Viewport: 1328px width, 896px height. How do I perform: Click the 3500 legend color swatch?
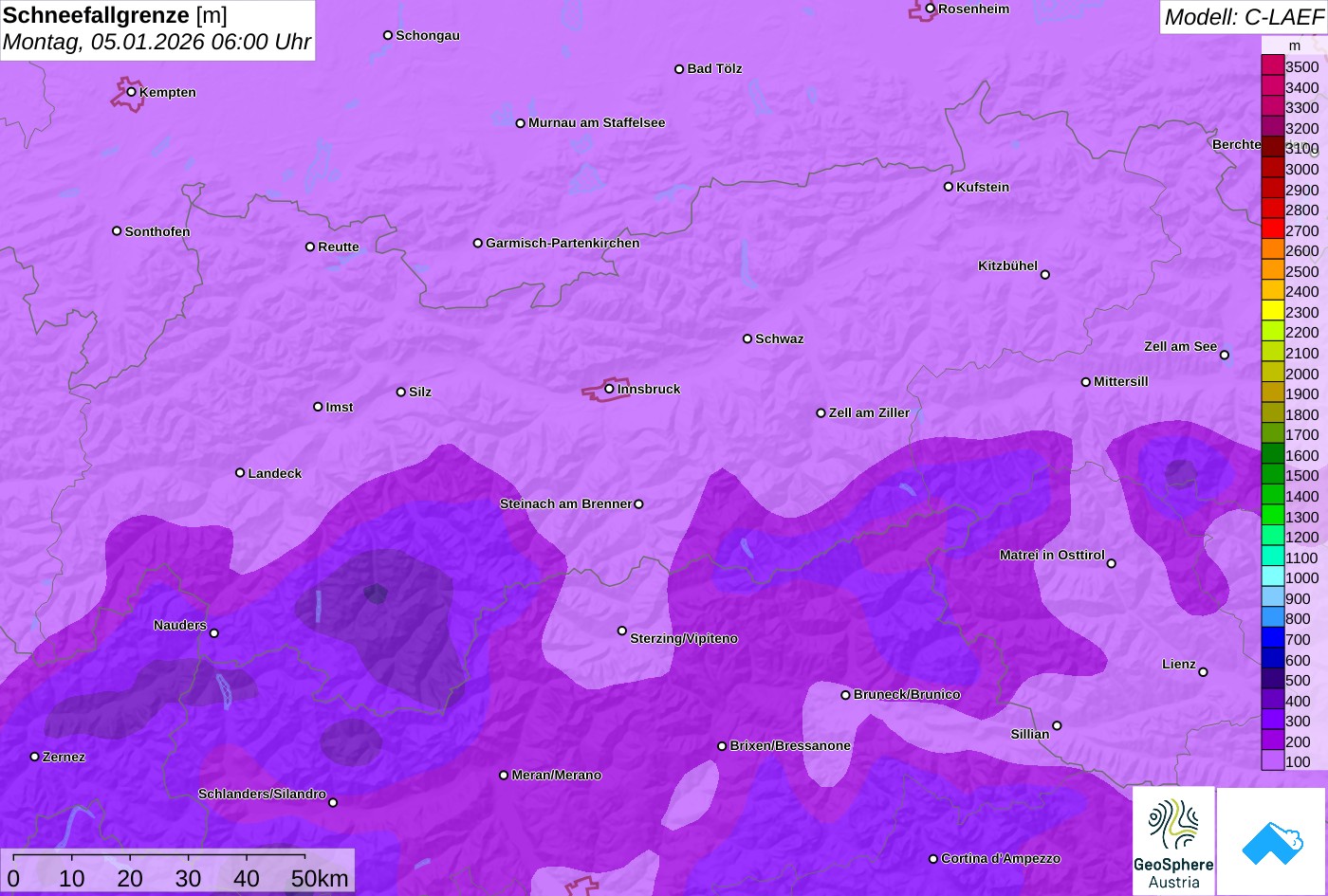(1272, 66)
